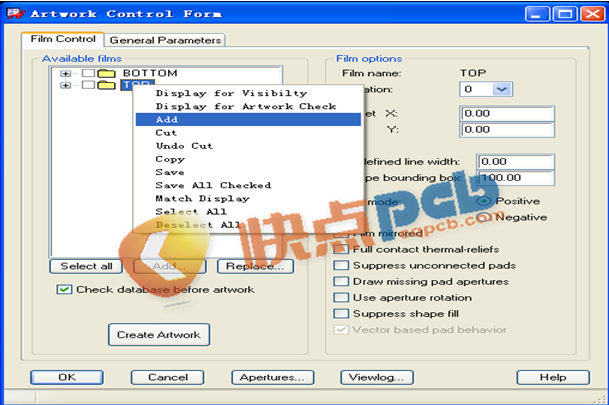Close the Artwork Control Form window
Viewport: 609px width, 405px height.
pos(592,14)
